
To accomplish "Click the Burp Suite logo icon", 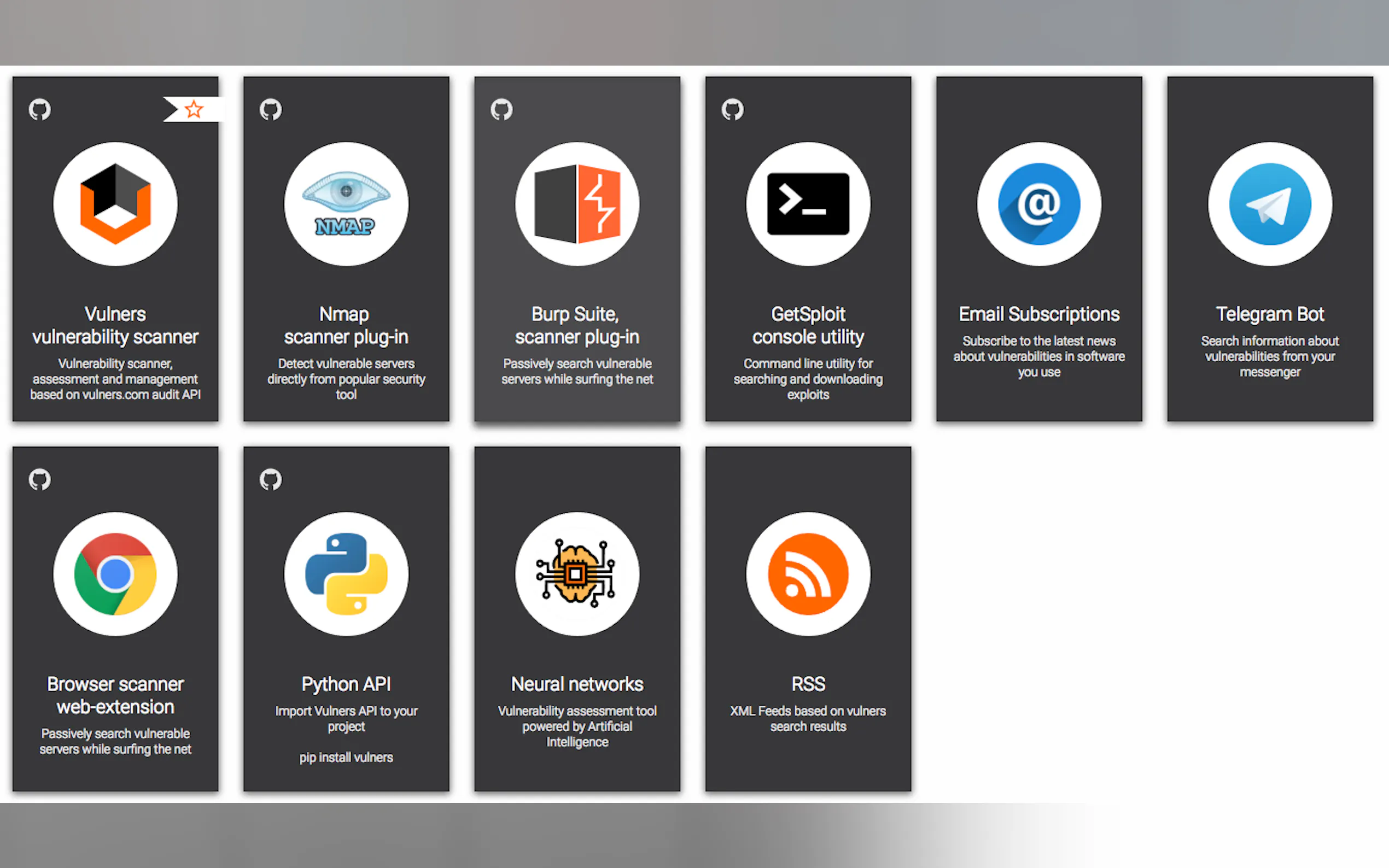I will point(577,204).
